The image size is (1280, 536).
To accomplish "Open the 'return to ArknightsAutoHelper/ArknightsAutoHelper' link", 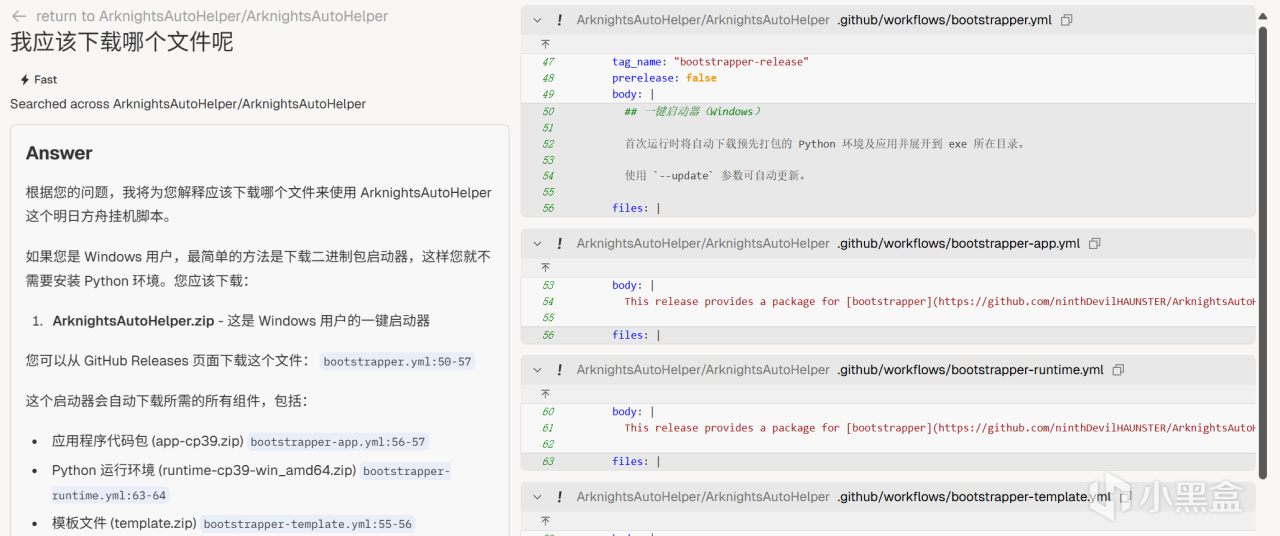I will [212, 16].
